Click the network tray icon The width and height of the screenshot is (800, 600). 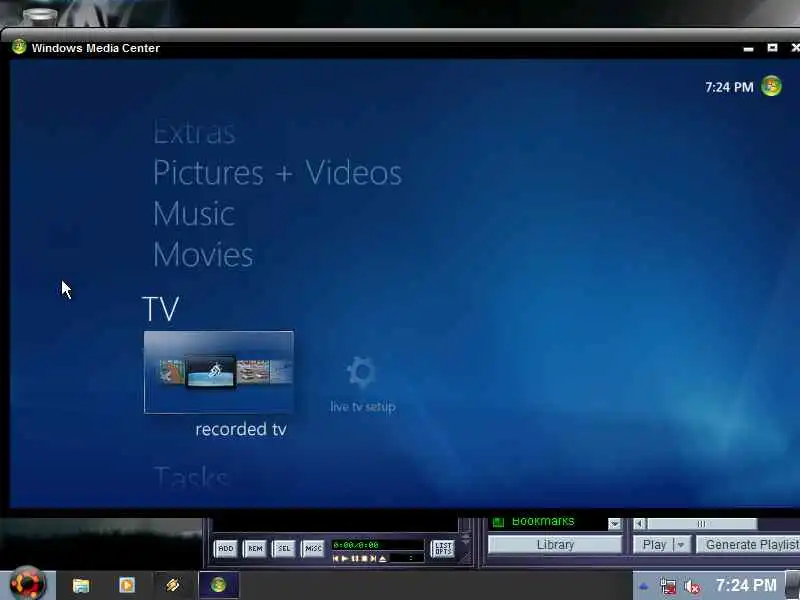(x=668, y=586)
